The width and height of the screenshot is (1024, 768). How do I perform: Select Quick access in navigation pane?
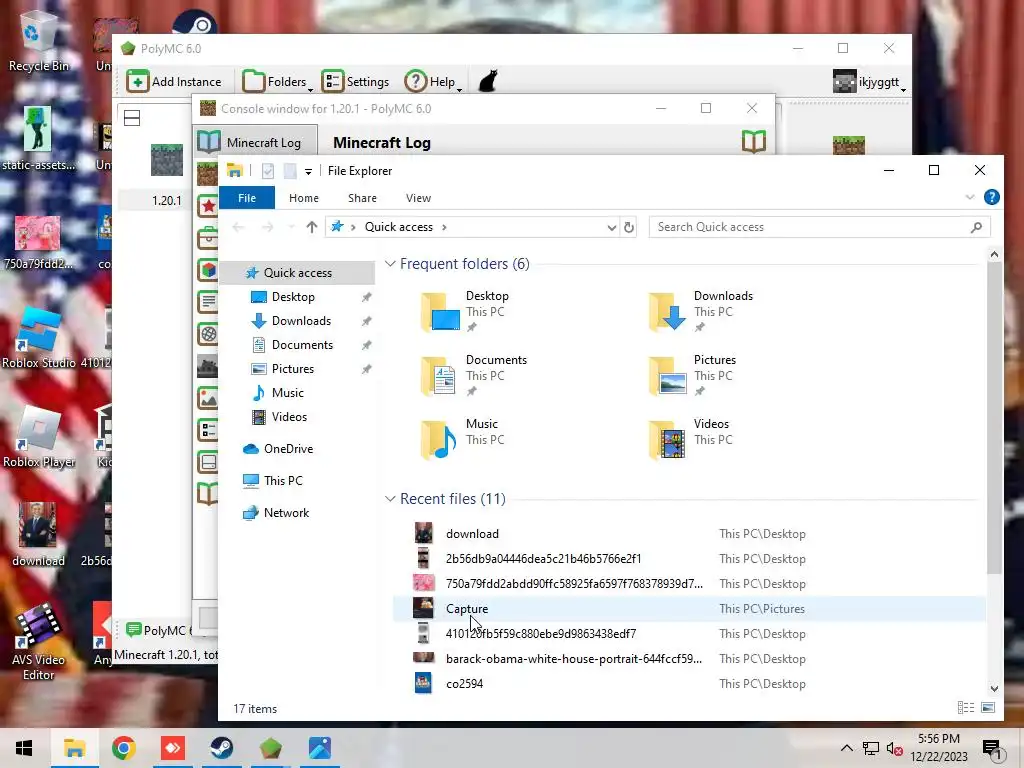(298, 272)
